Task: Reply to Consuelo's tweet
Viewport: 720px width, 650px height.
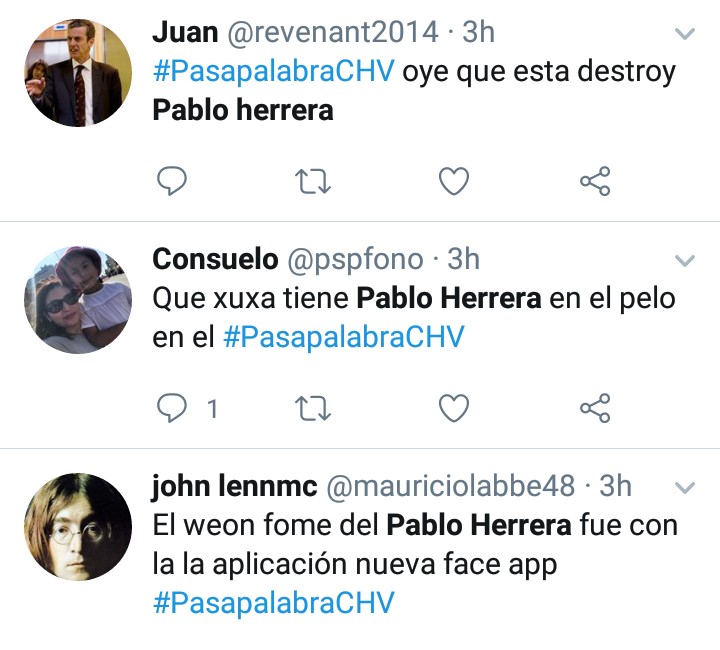Action: pyautogui.click(x=172, y=408)
